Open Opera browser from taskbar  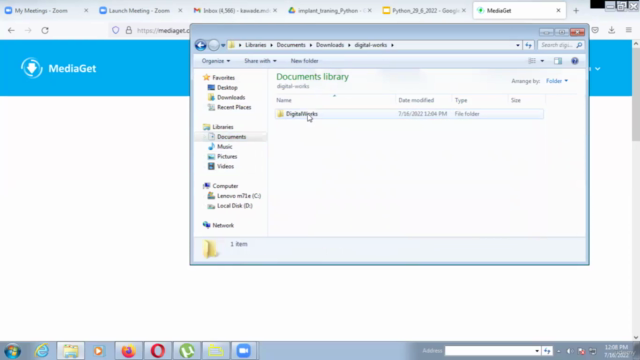coord(158,351)
